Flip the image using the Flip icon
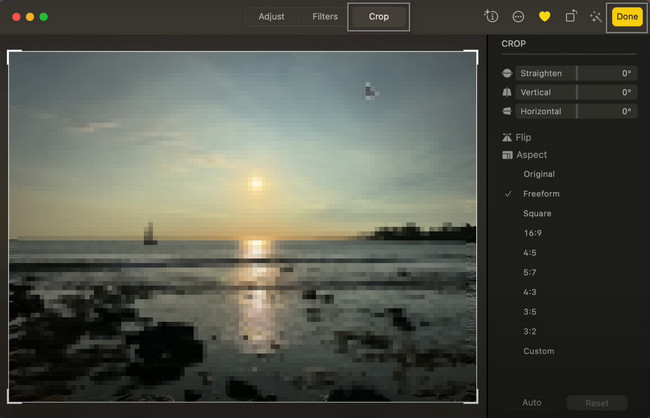650x418 pixels. point(507,137)
